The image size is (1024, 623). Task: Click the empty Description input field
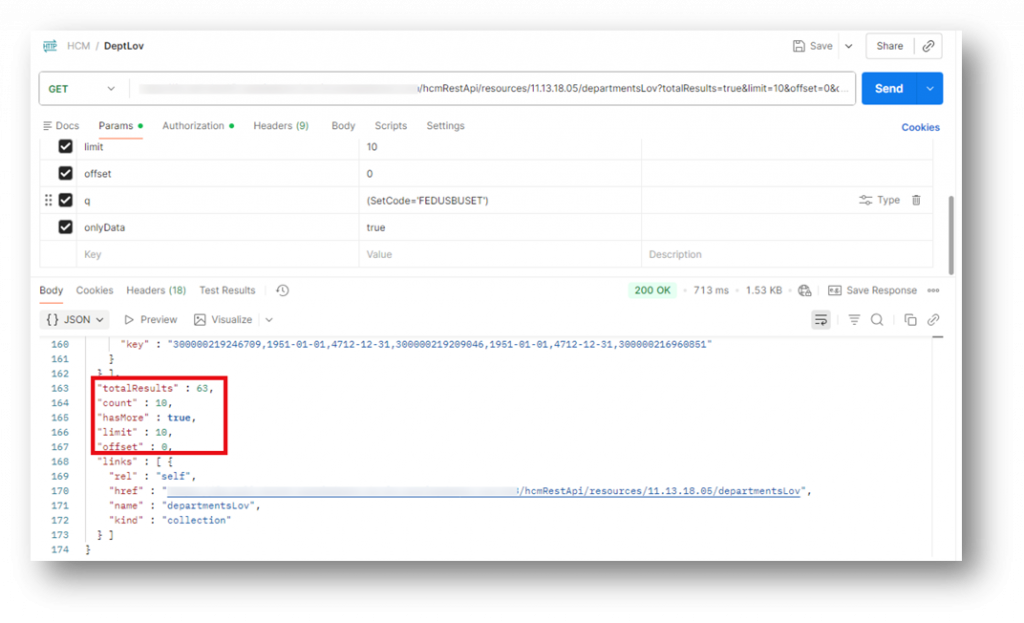787,254
